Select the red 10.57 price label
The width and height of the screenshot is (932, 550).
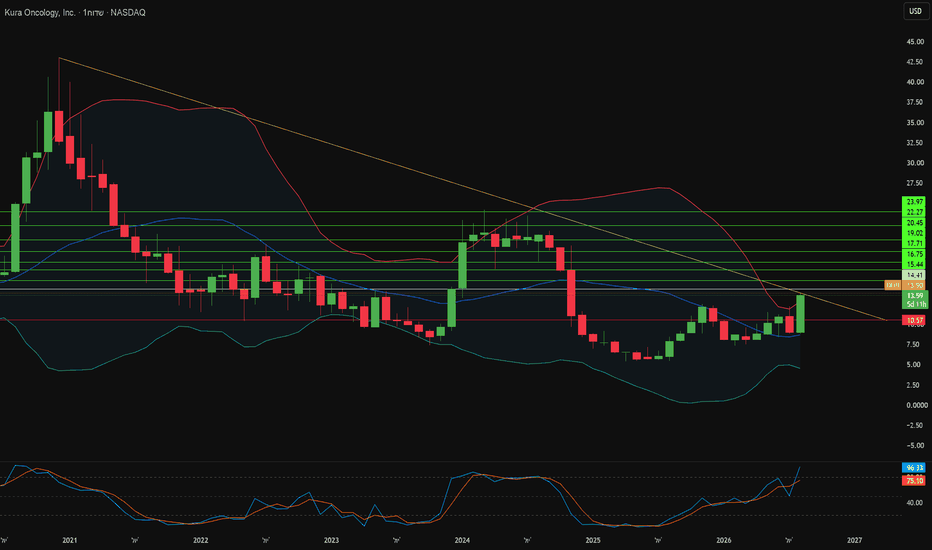pyautogui.click(x=915, y=320)
